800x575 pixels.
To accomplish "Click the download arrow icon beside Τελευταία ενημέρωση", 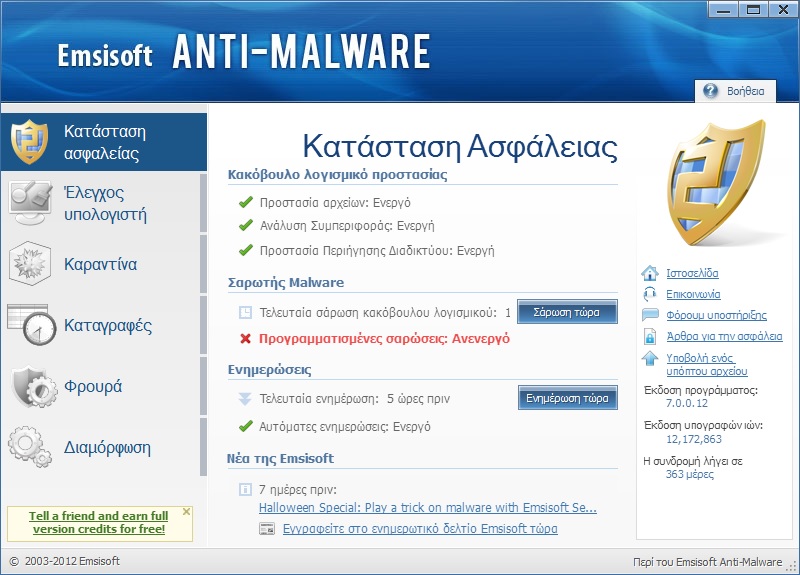I will 245,398.
